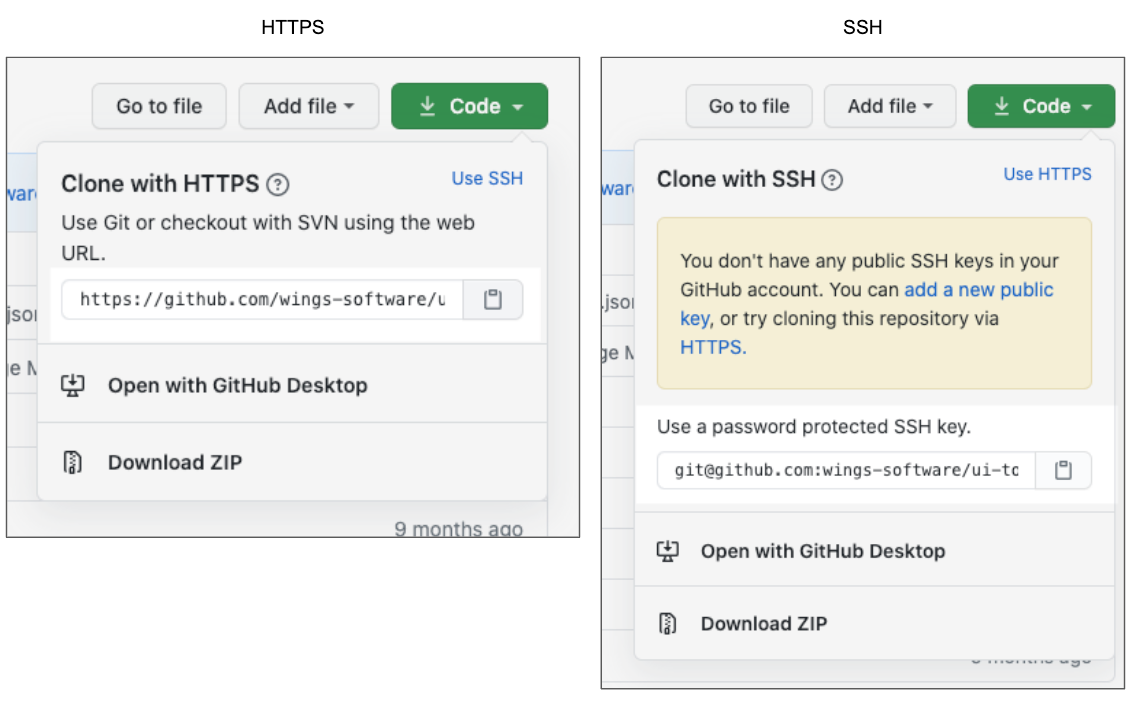This screenshot has width=1135, height=703.
Task: Click ZIP file icon in HTTPS panel
Action: (x=72, y=462)
